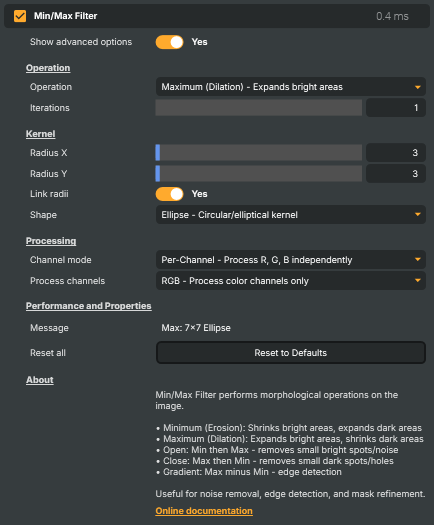Open the Shape kernel dropdown

point(291,215)
